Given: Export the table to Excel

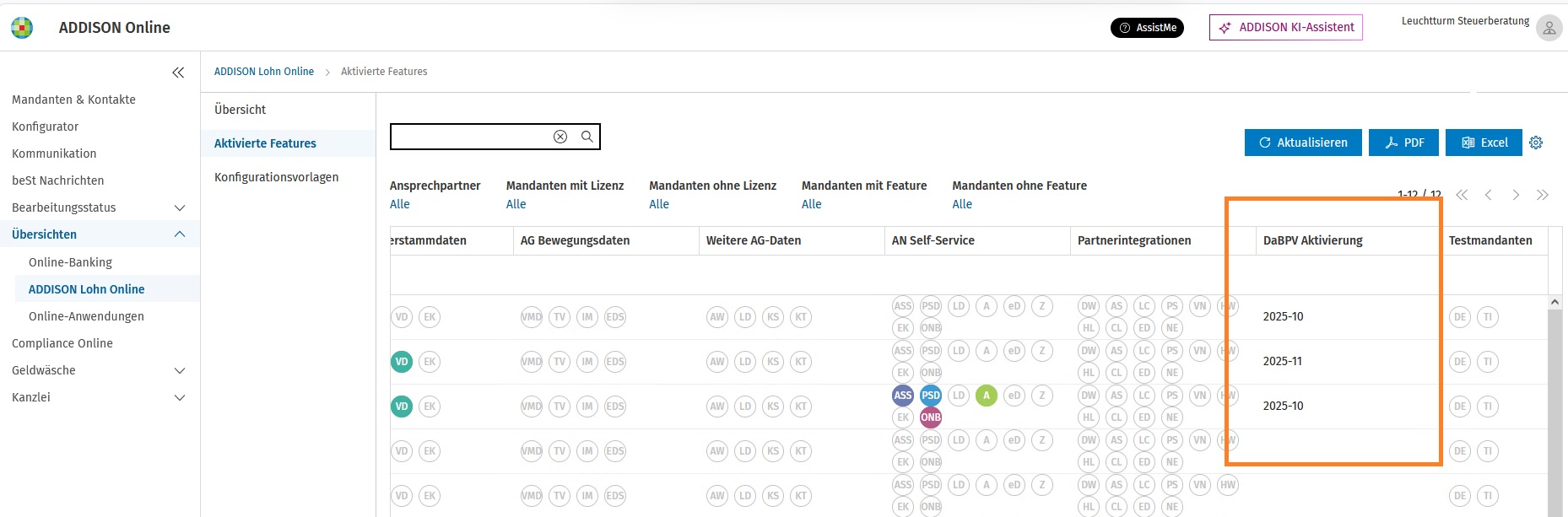Looking at the screenshot, I should click(1484, 143).
